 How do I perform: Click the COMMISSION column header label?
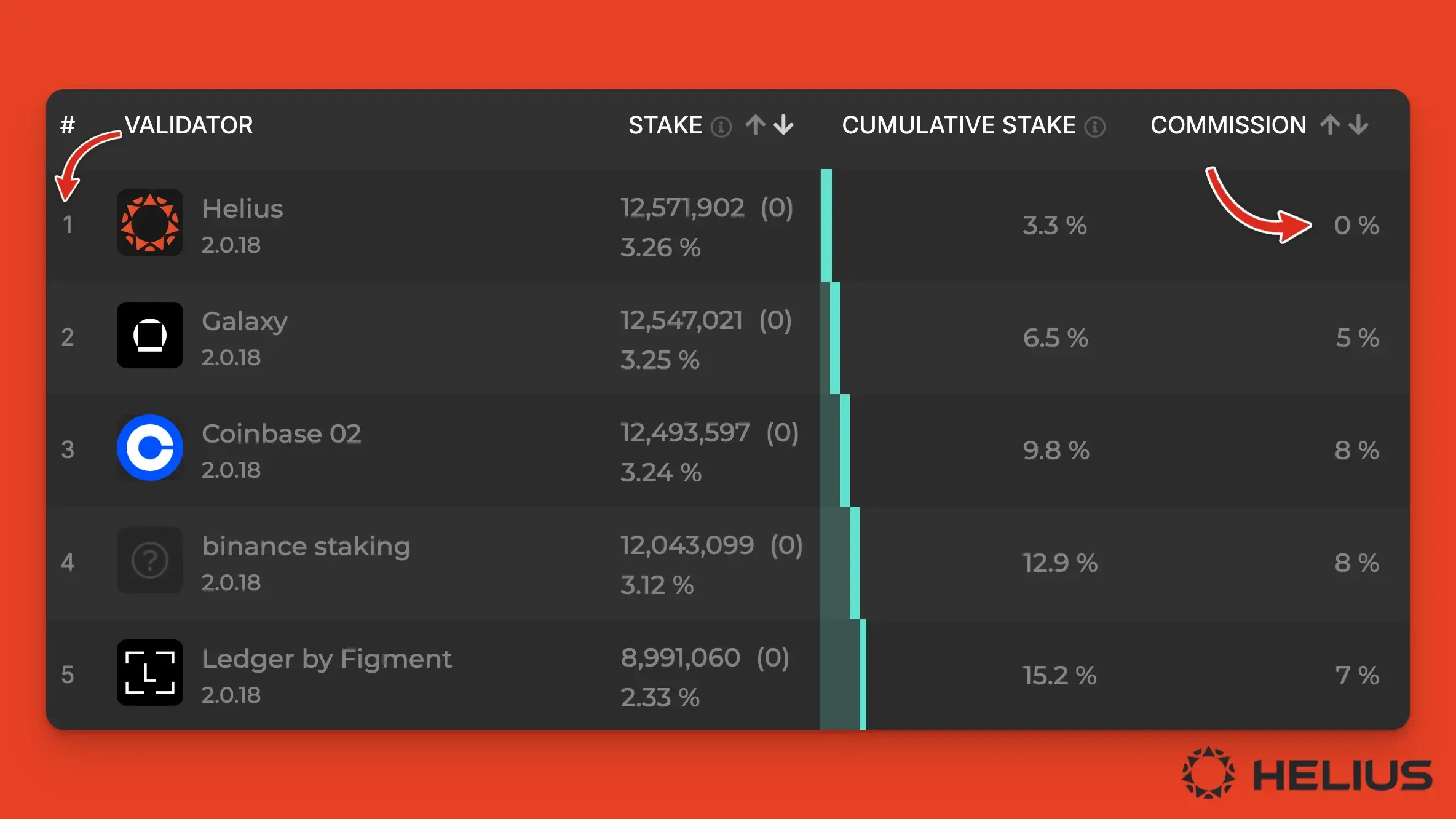1228,125
